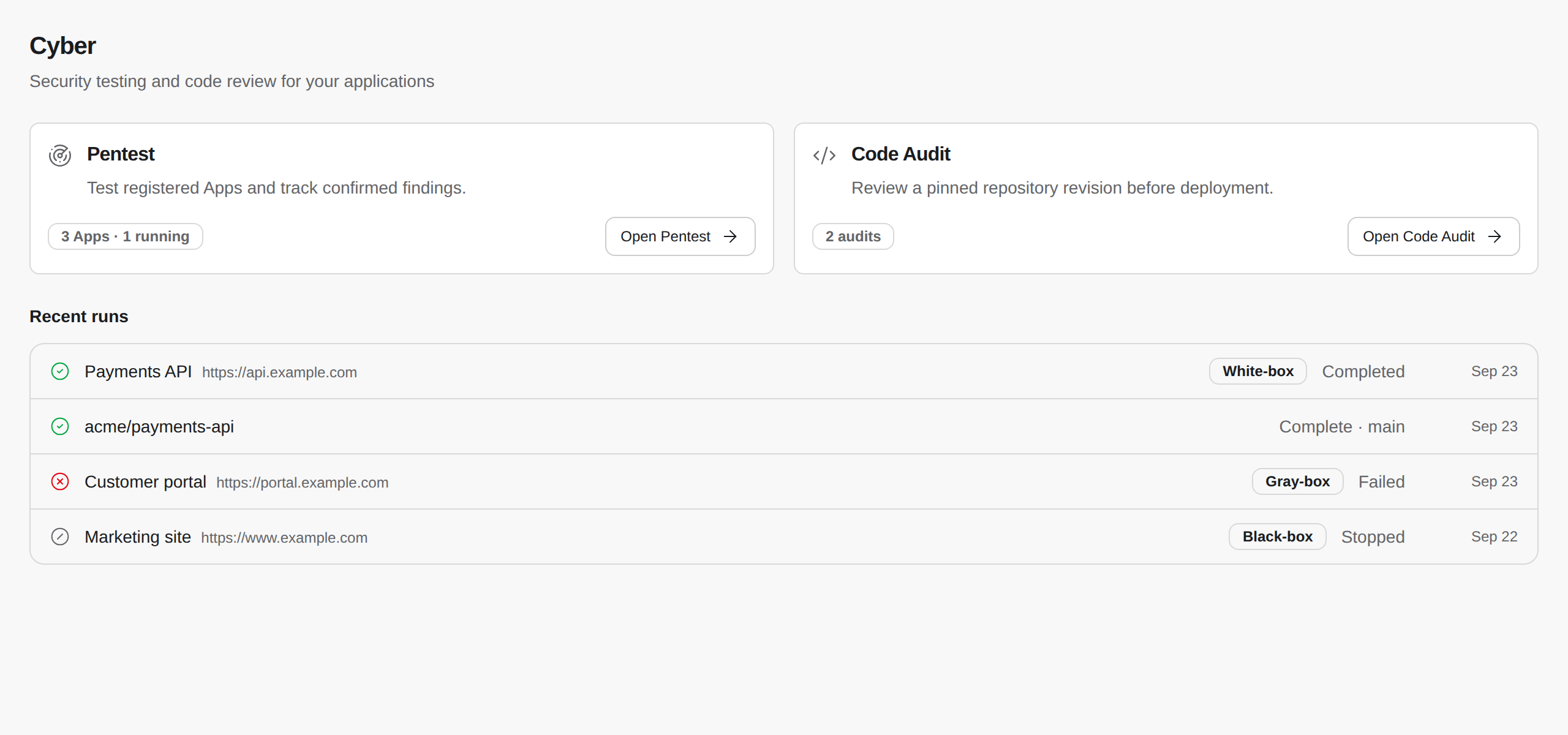The image size is (1568, 735).
Task: Open the Customer portal run
Action: [x=784, y=481]
